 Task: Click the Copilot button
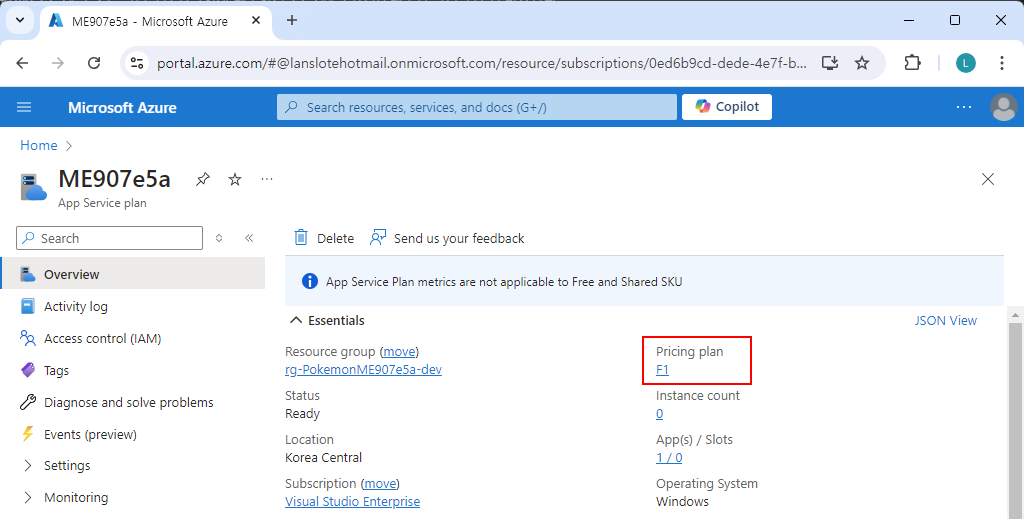coord(727,107)
